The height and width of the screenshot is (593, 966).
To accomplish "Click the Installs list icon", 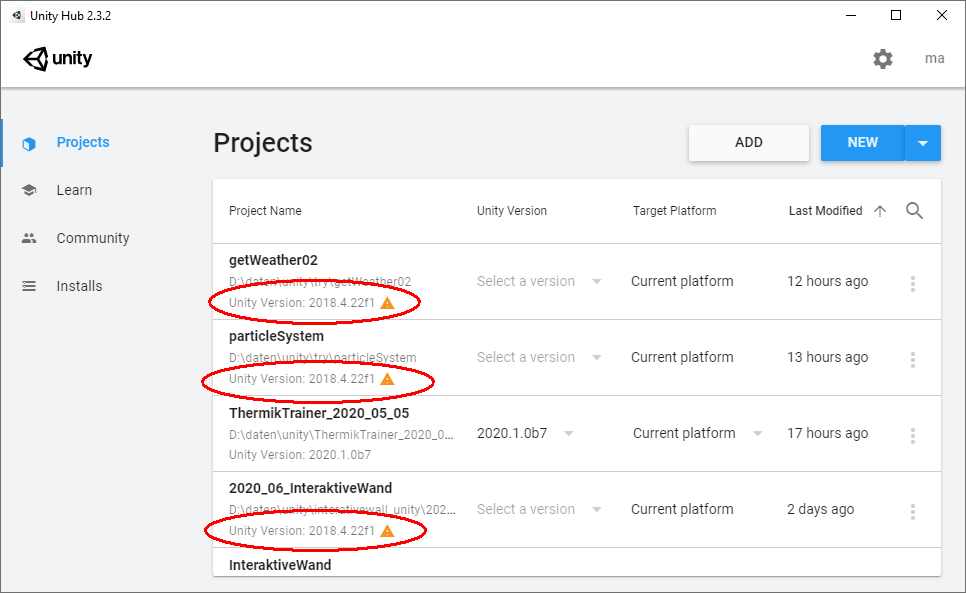I will 29,286.
